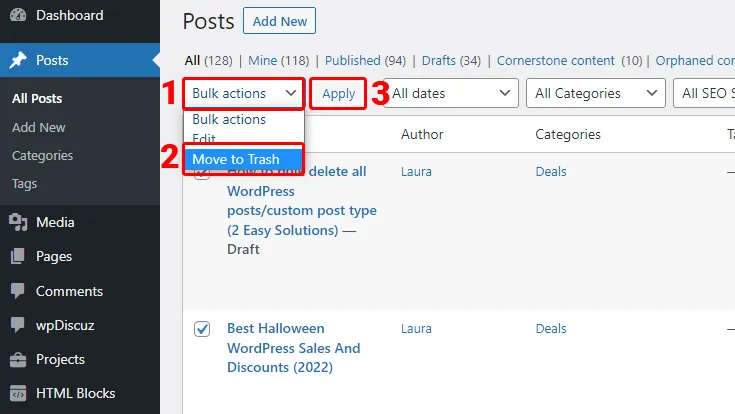Open HTML Blocks menu label

point(75,393)
